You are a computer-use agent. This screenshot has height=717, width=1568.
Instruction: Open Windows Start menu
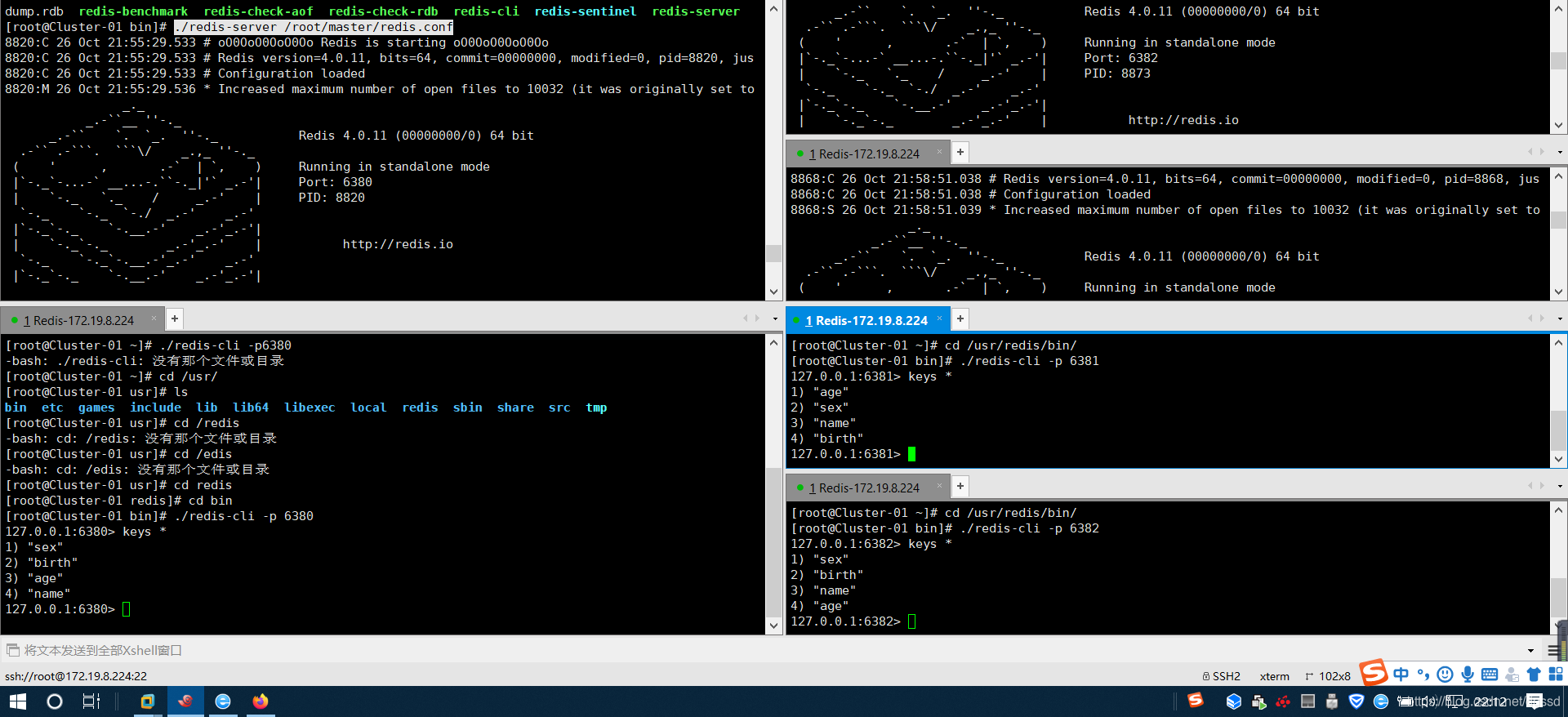click(x=18, y=701)
